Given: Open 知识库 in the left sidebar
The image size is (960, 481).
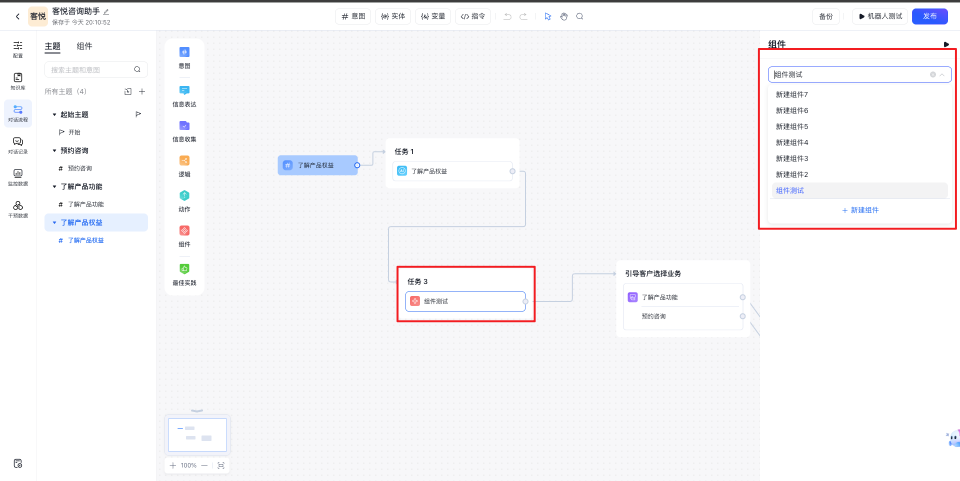Looking at the screenshot, I should (18, 80).
